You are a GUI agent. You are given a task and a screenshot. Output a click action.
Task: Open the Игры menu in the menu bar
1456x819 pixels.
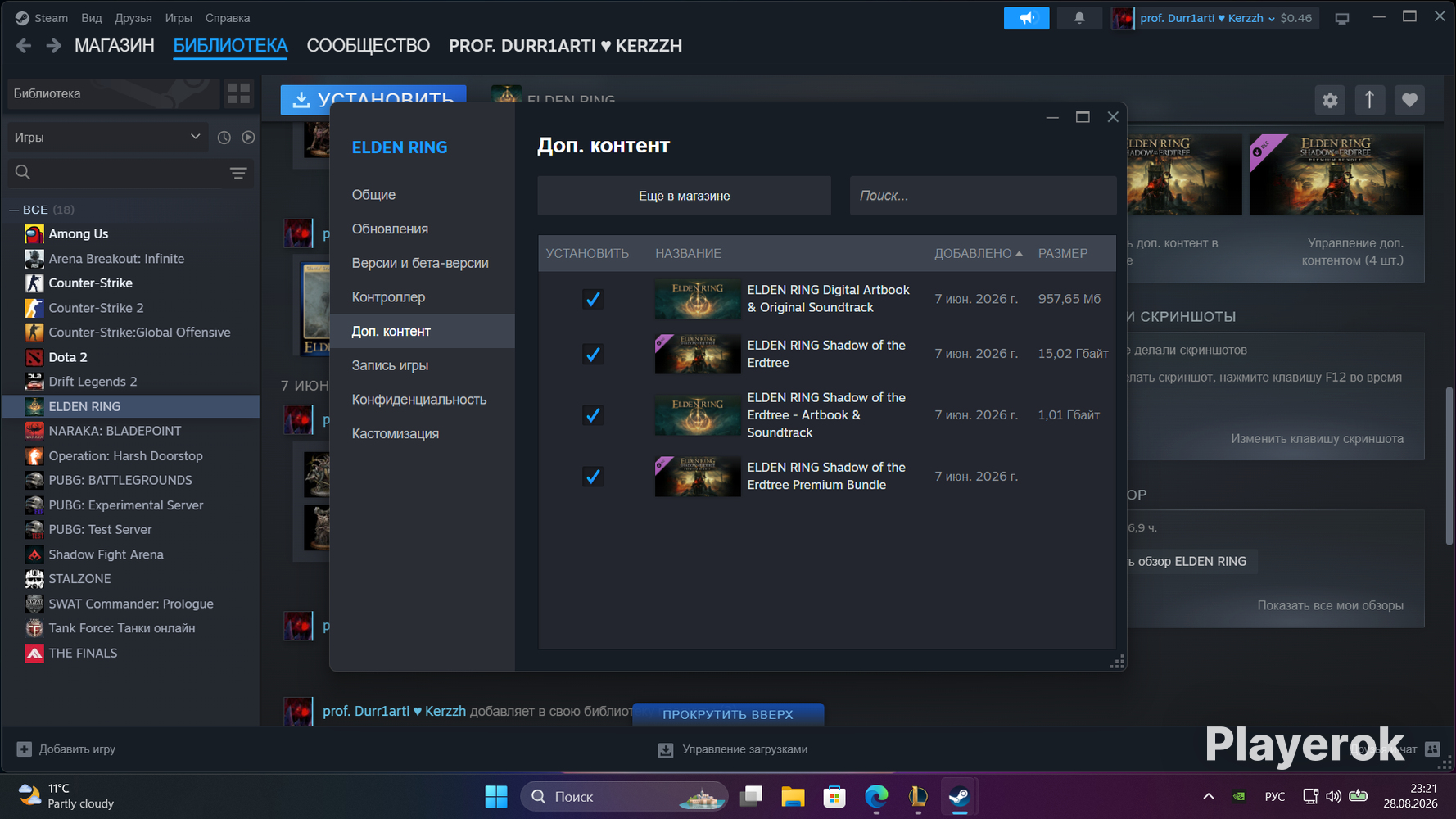179,18
